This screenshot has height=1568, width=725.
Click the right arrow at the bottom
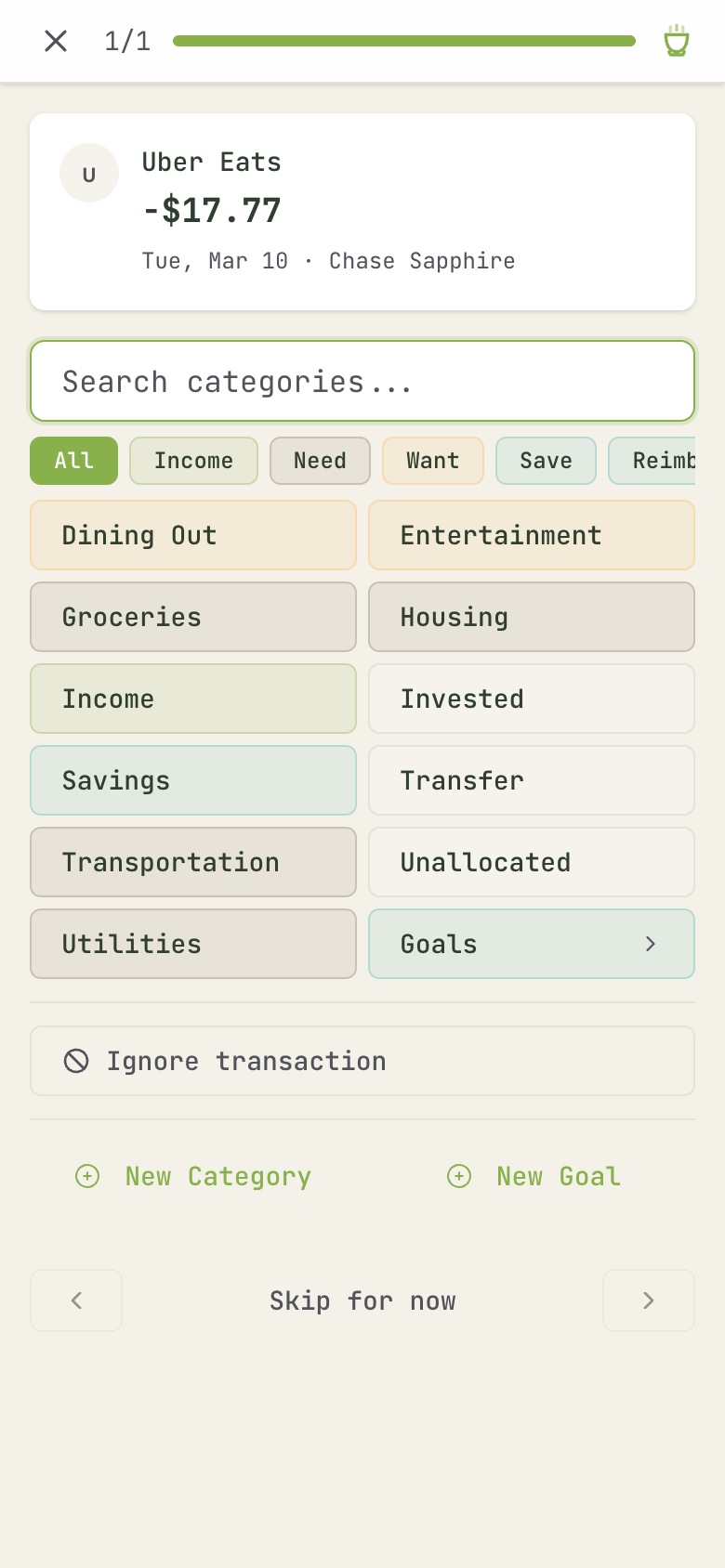pyautogui.click(x=648, y=1300)
